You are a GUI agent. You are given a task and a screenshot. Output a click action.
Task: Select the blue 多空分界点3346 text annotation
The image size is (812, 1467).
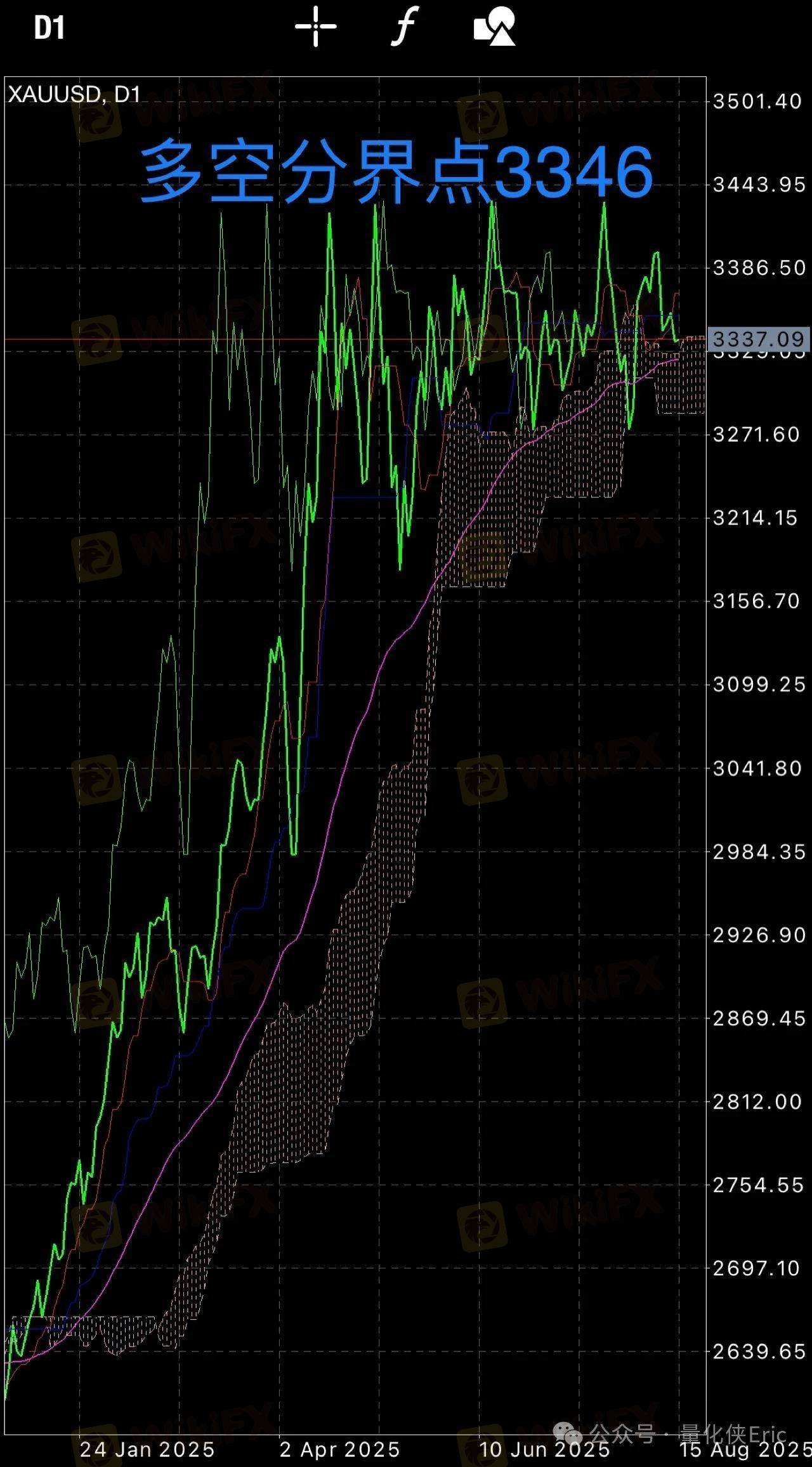point(396,171)
